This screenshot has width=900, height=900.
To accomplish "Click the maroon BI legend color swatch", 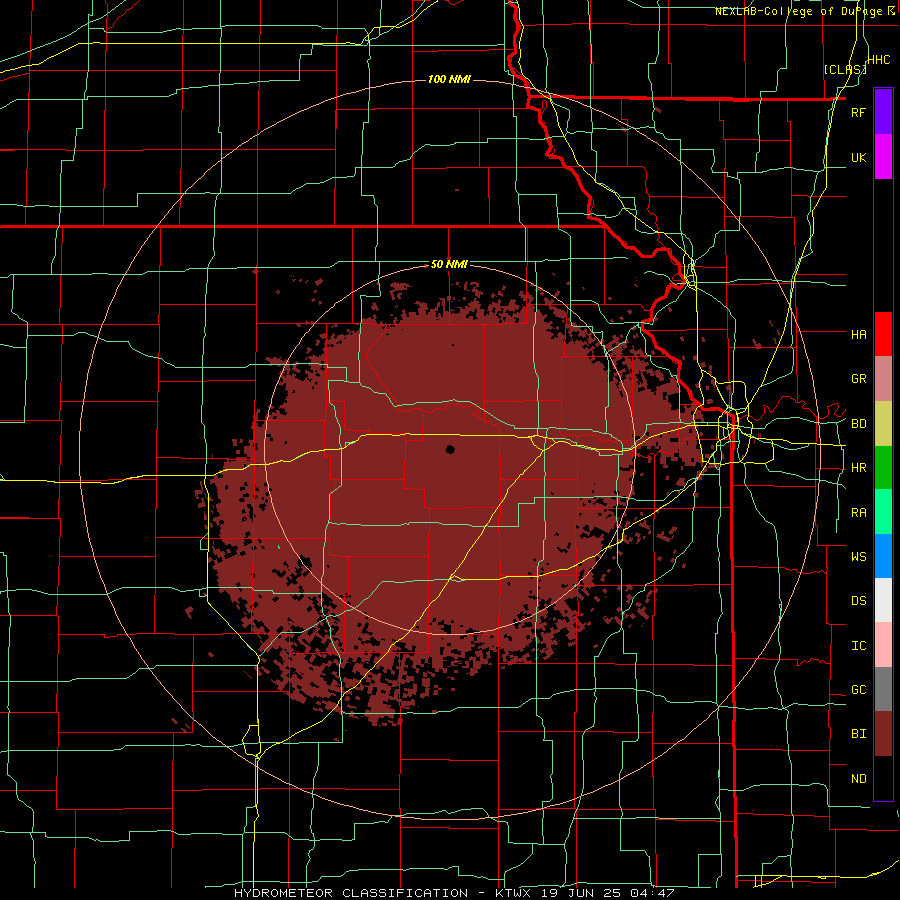I will pos(883,734).
